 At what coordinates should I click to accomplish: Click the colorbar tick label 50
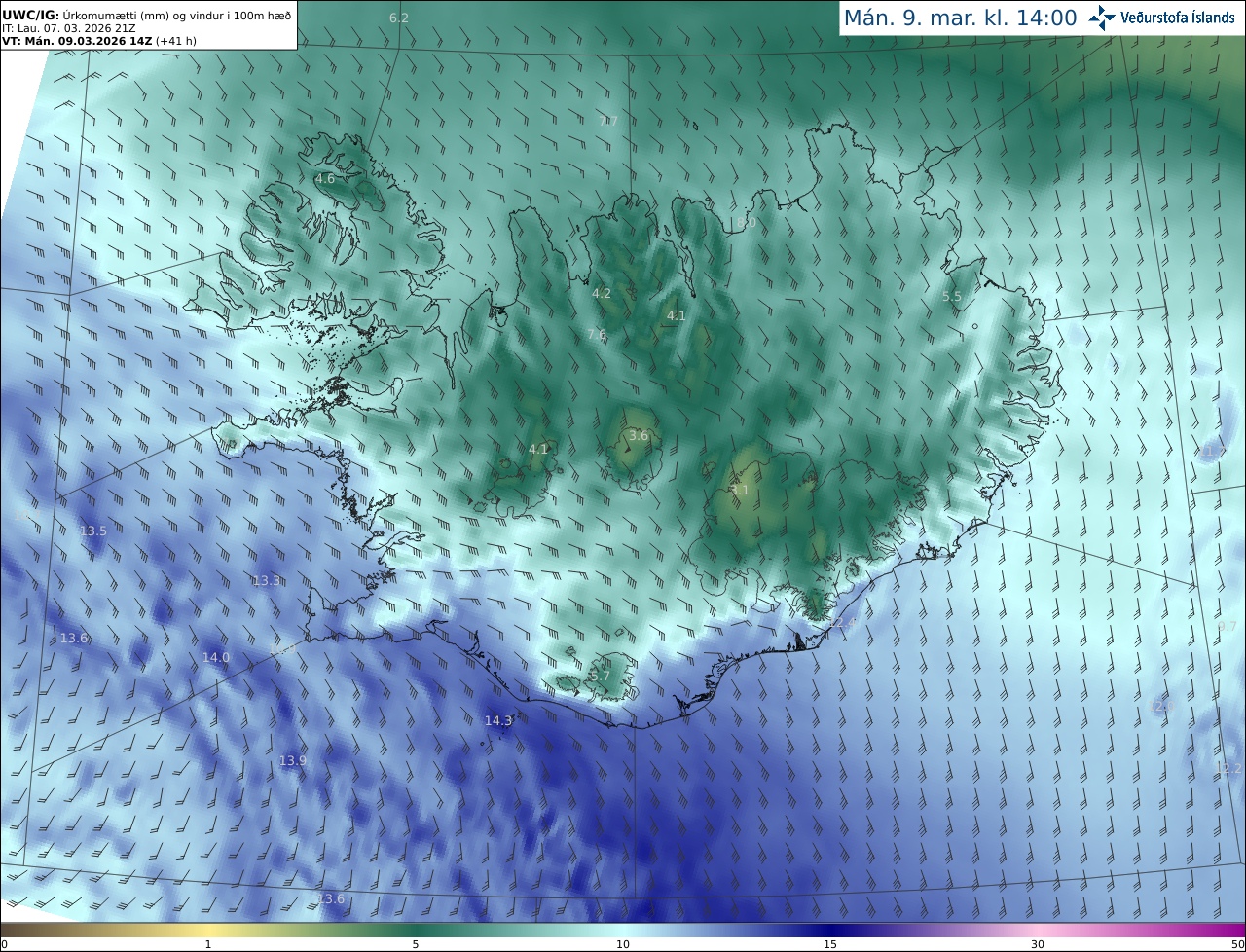coord(1238,944)
